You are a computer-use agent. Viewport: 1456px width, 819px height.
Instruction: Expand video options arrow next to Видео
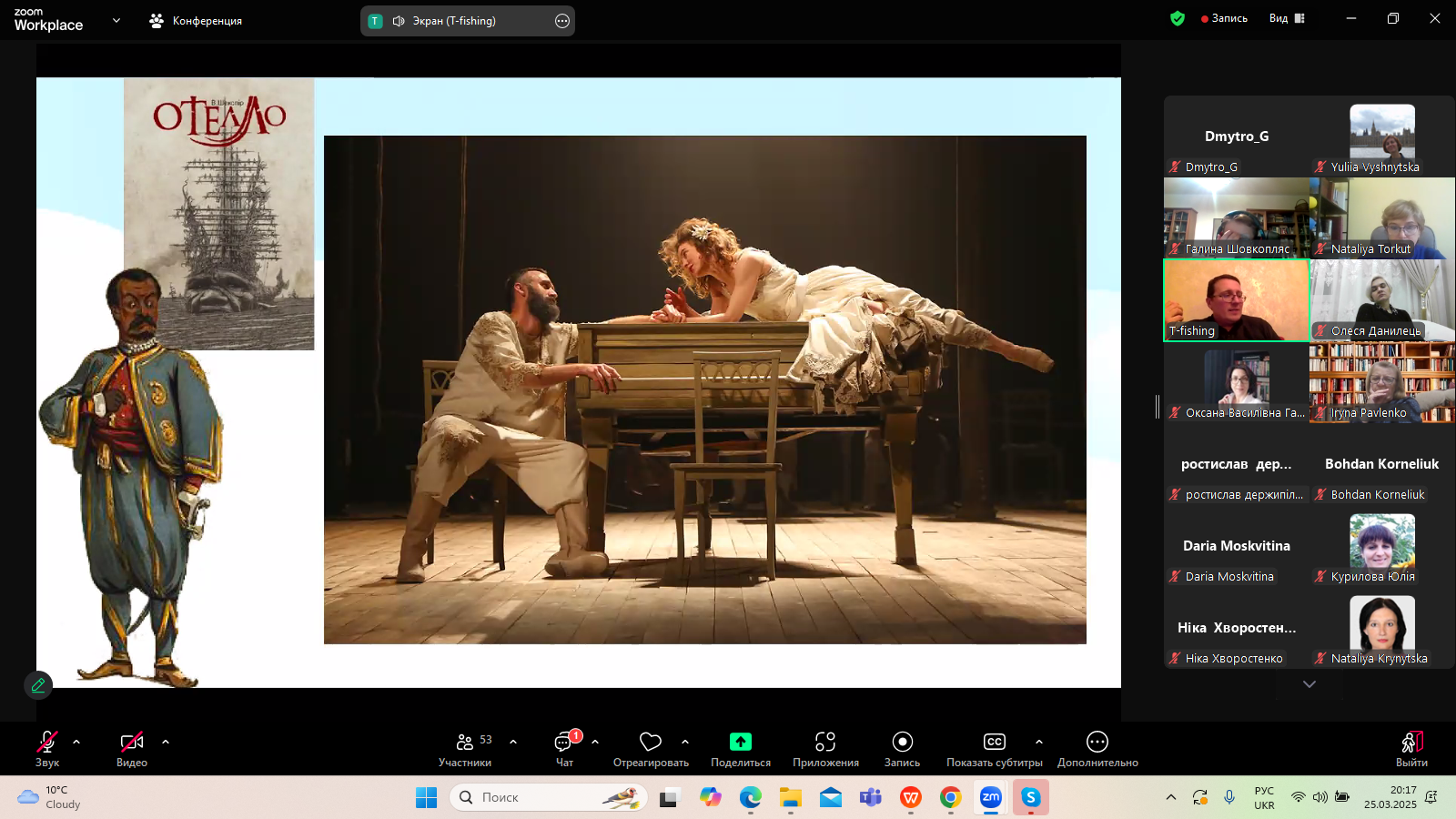[x=166, y=742]
